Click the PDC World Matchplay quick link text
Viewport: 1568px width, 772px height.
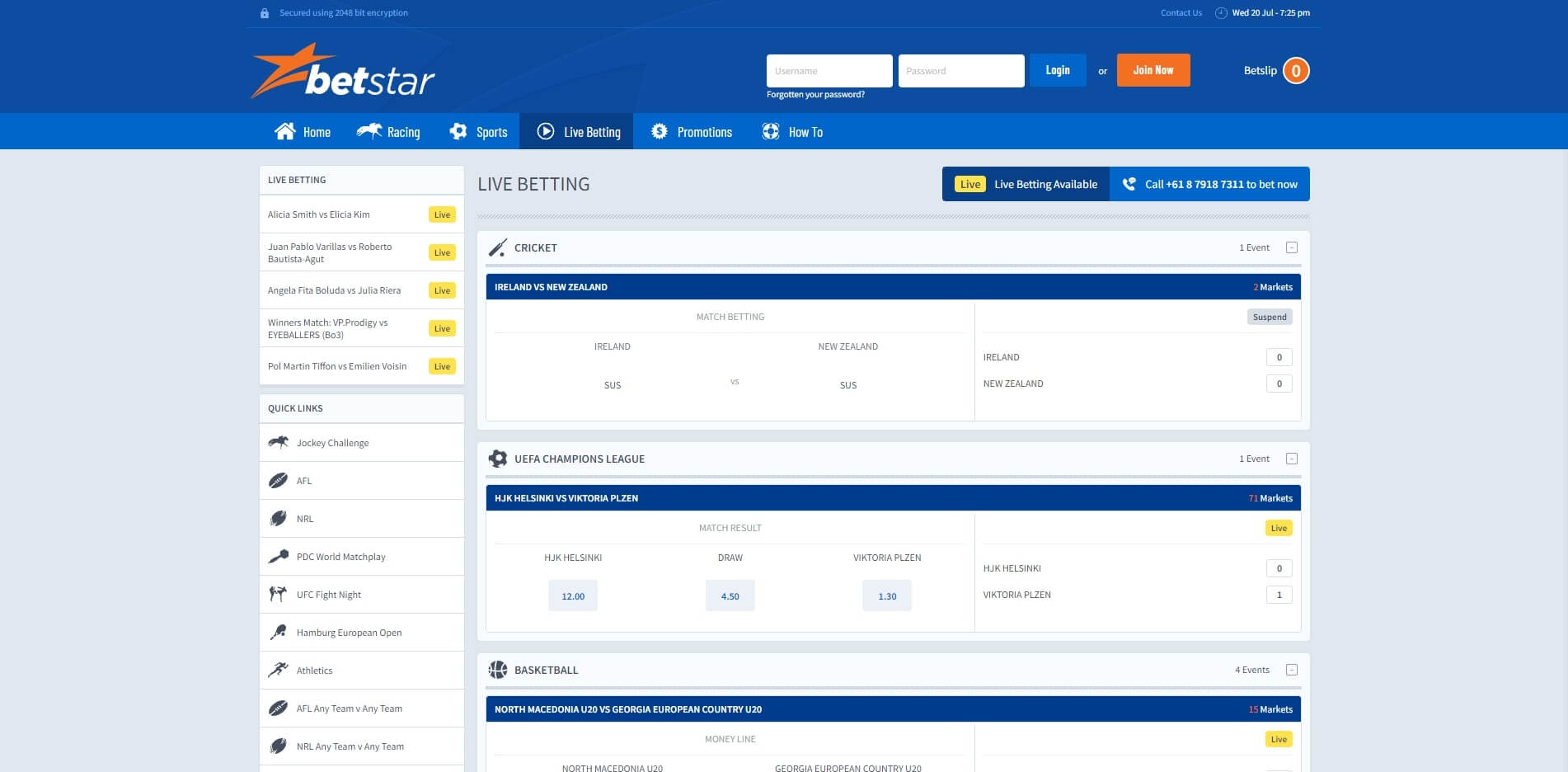pos(341,557)
